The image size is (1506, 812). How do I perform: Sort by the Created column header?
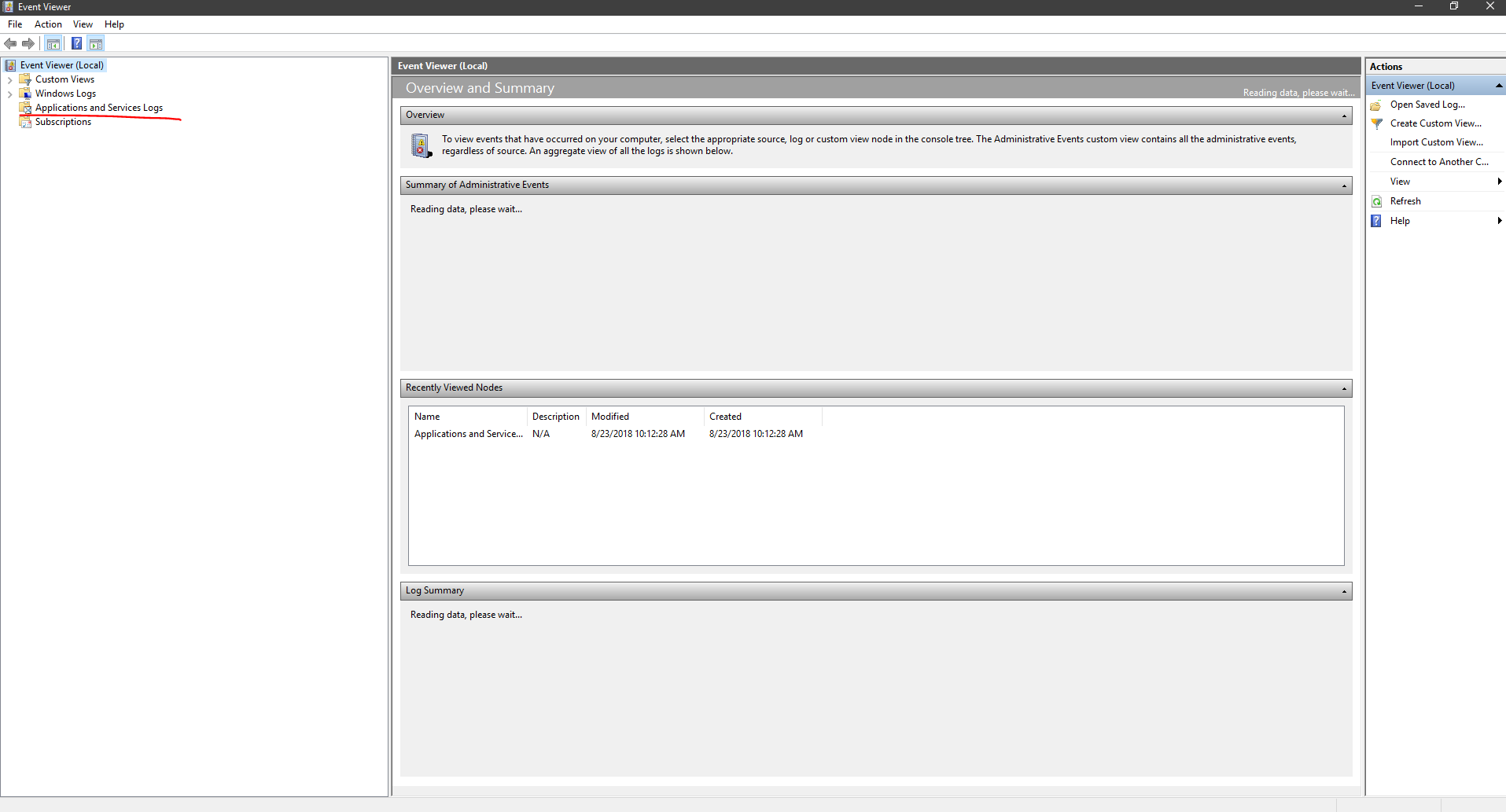(763, 417)
